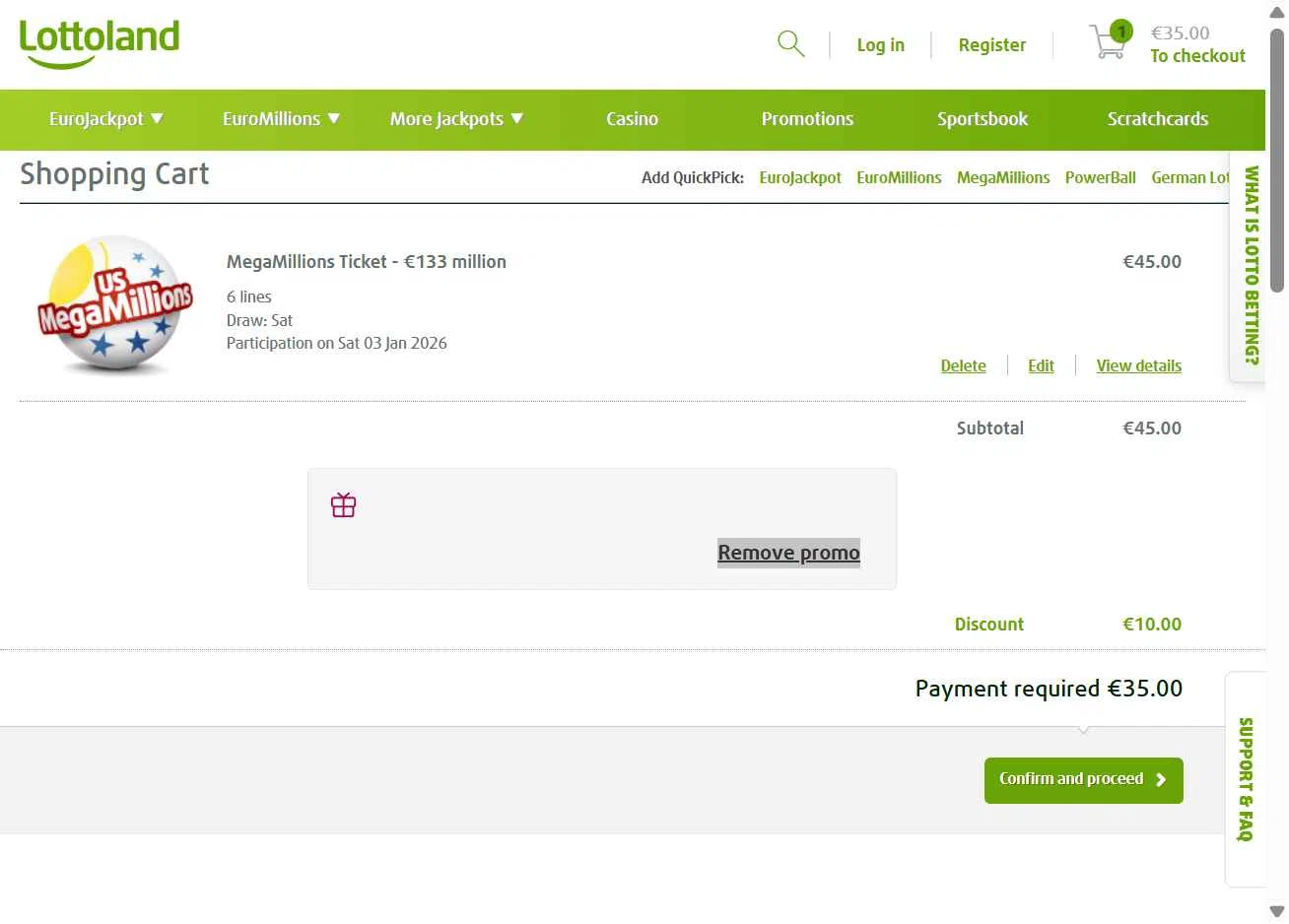Expand the More Jackpots menu arrow

pos(517,118)
